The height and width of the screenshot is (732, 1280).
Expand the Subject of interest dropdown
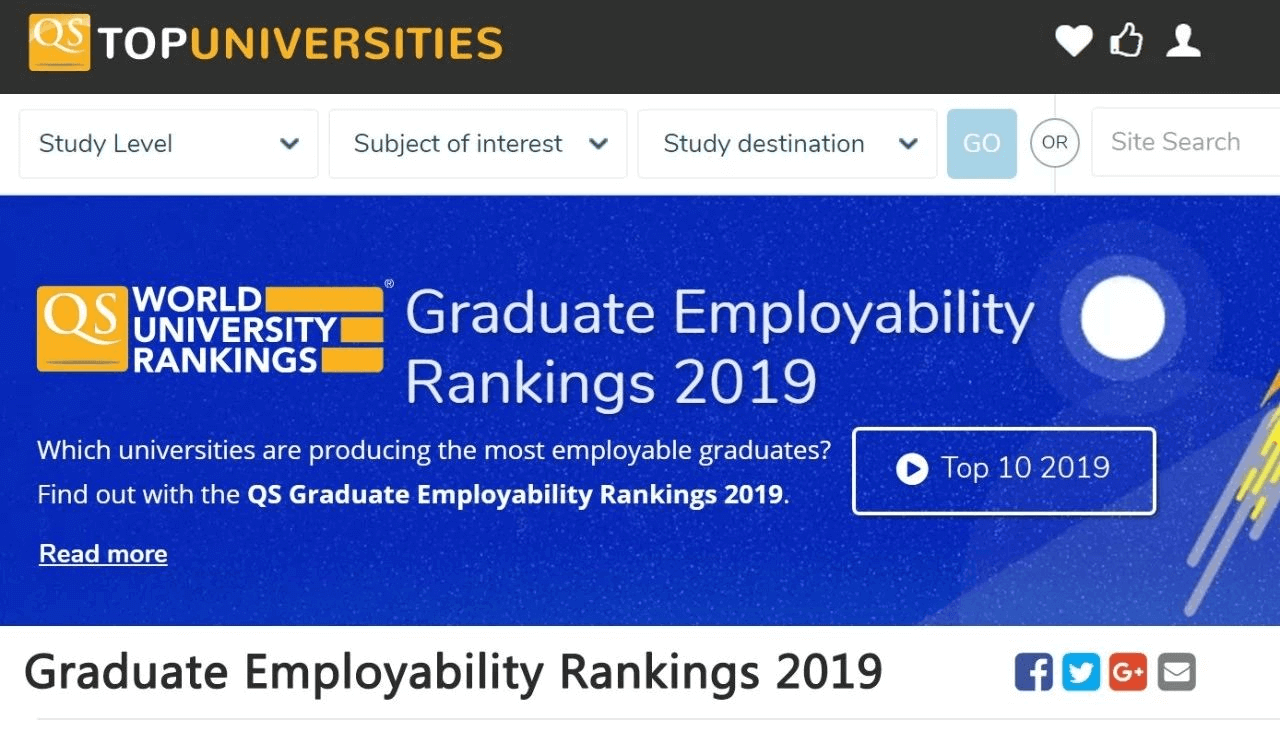pos(478,144)
